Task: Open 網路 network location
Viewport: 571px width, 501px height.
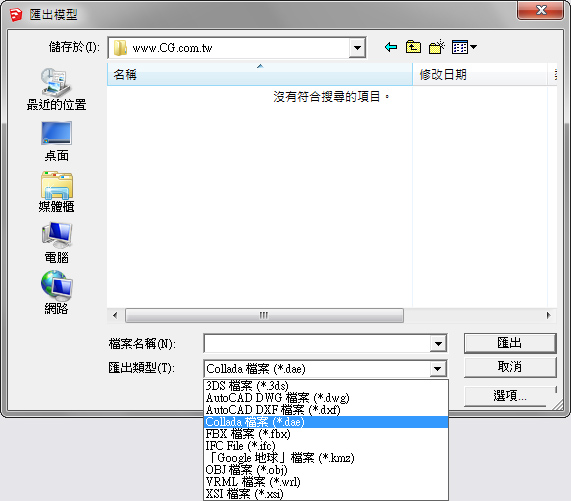Action: pyautogui.click(x=56, y=293)
